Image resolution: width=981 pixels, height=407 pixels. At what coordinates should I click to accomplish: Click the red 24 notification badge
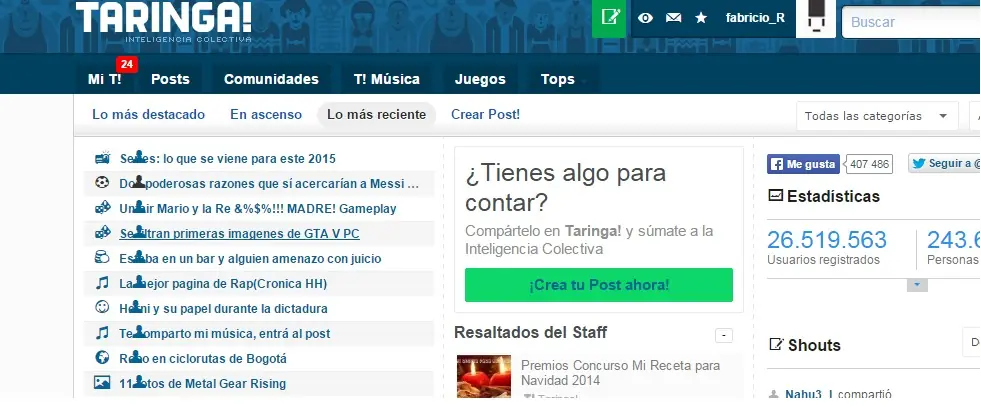(127, 64)
